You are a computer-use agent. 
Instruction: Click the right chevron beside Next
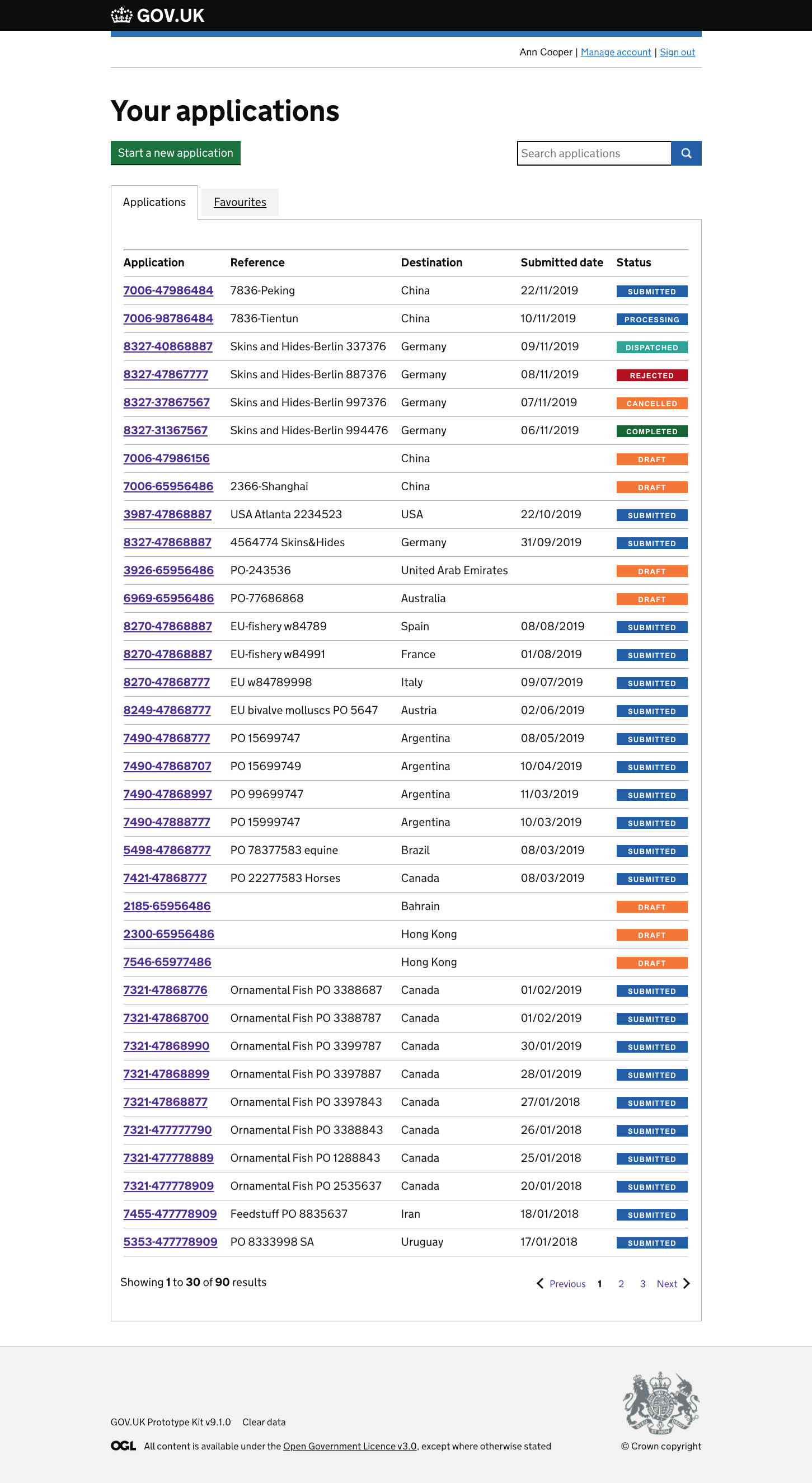pyautogui.click(x=687, y=1284)
